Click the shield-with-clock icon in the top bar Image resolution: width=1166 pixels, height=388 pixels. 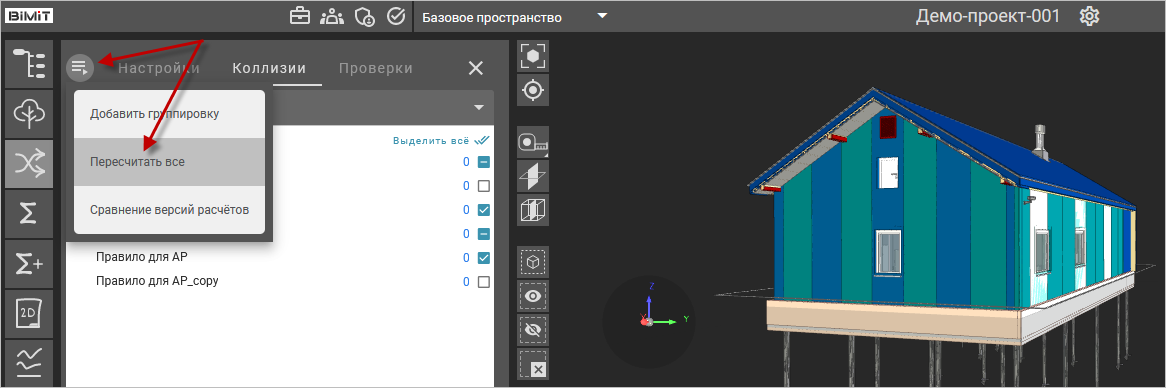point(364,16)
